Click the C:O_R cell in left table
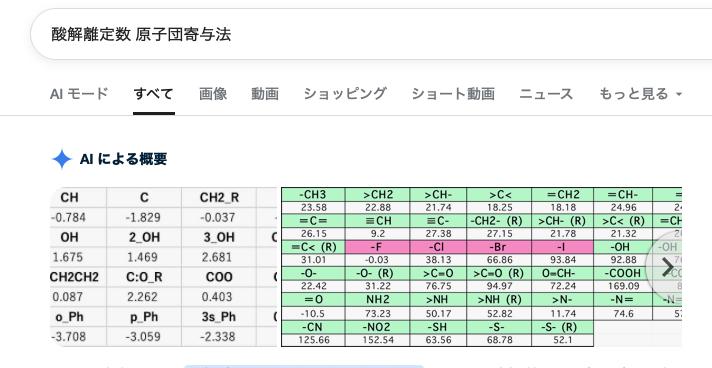Image resolution: width=712 pixels, height=368 pixels. click(144, 277)
